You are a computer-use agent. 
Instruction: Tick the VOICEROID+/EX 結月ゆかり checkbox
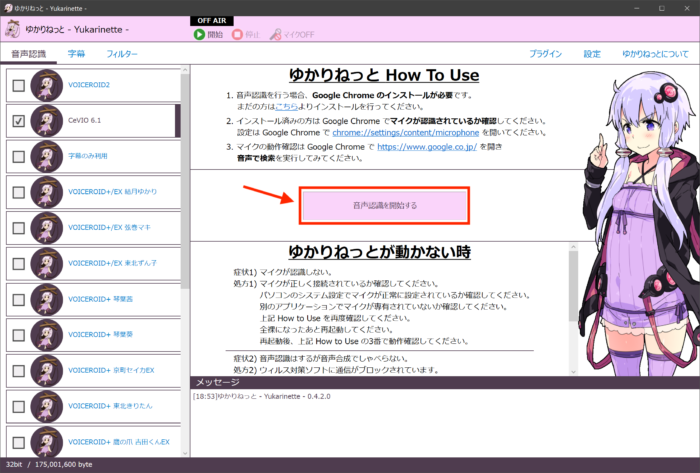[x=18, y=192]
